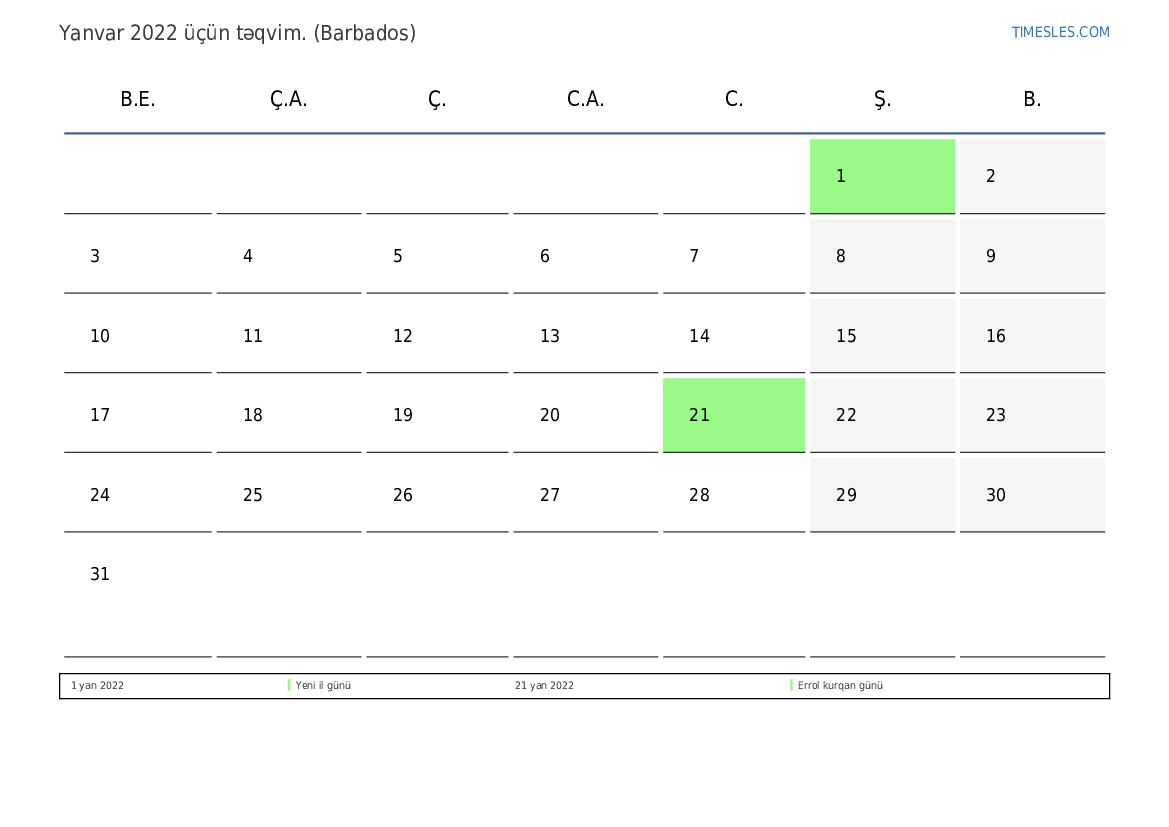
Task: Select the highlighted January 1 holiday cell
Action: coord(882,176)
